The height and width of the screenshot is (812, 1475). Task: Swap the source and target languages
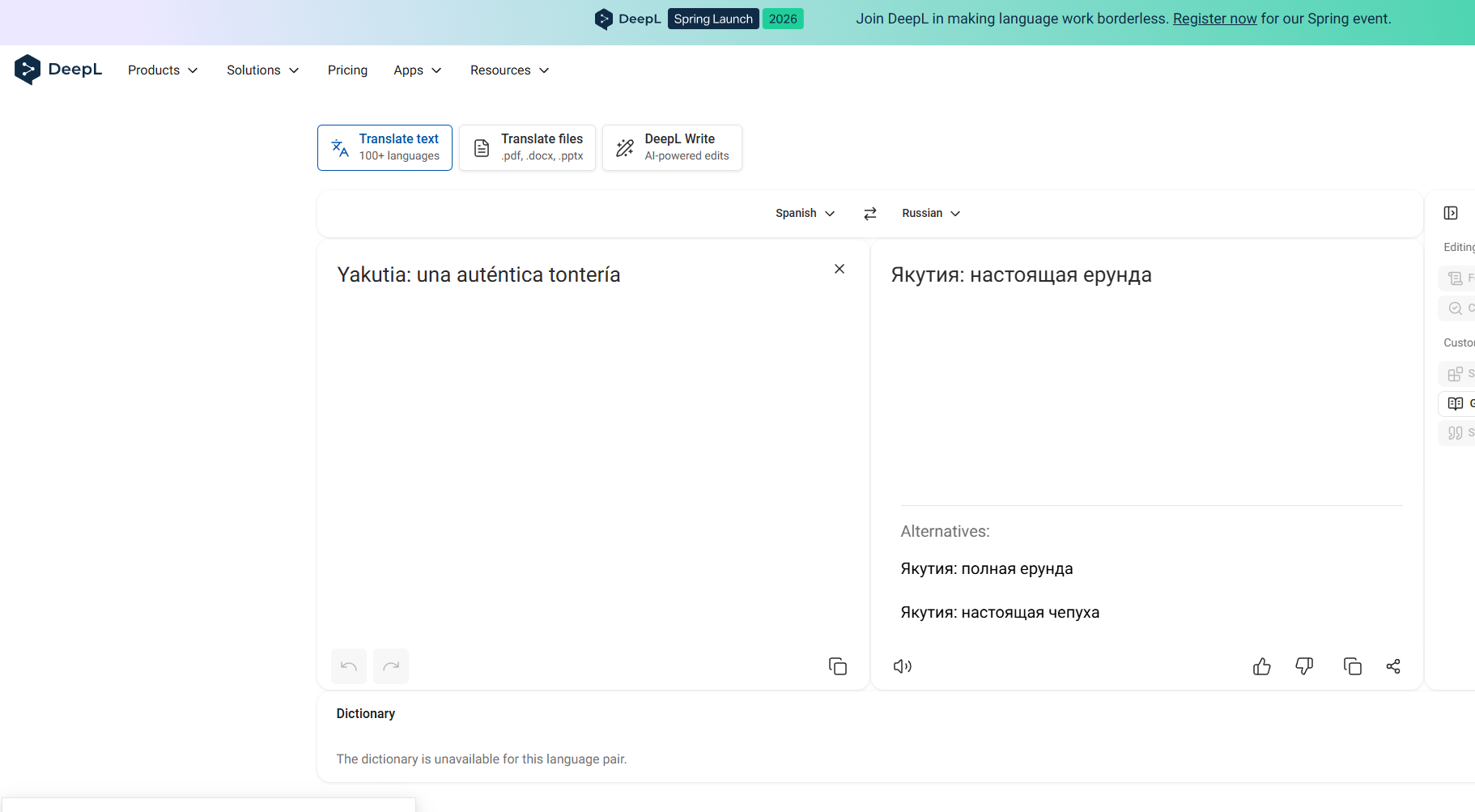[x=870, y=214]
